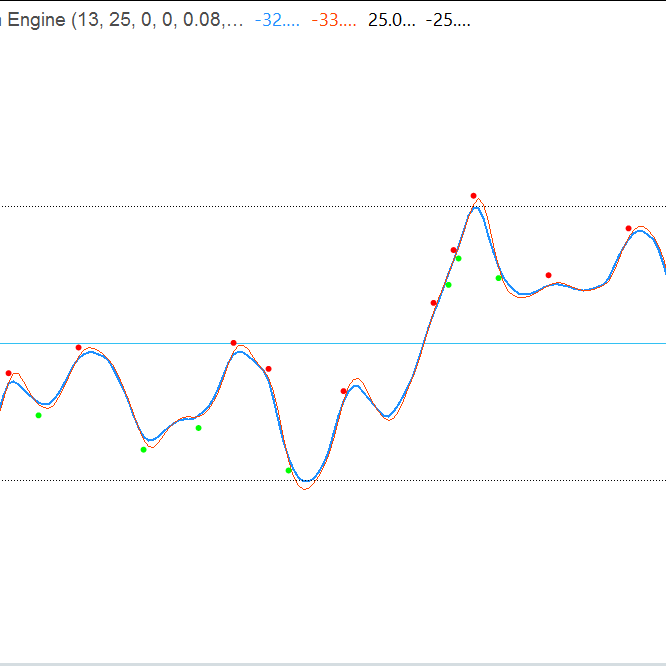Click the rightmost green signal dot
The image size is (666, 666).
click(499, 278)
